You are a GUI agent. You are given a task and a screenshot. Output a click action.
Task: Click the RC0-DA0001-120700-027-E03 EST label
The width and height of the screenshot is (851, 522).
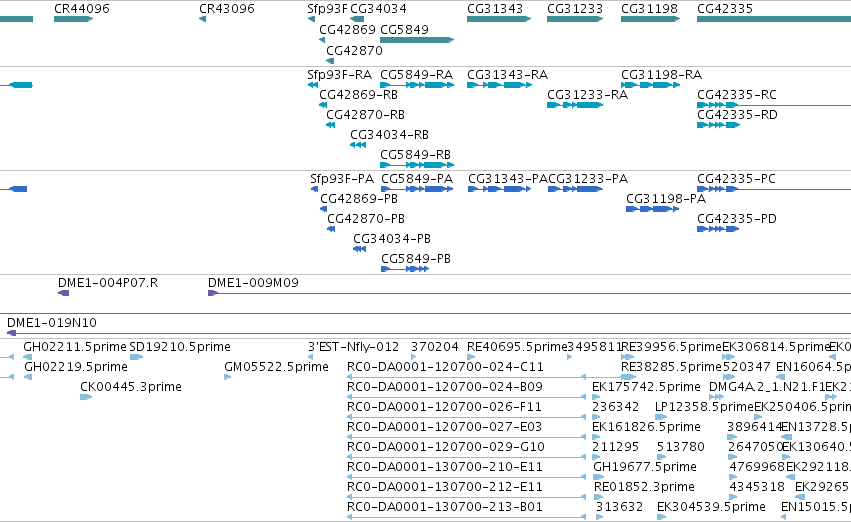(444, 427)
